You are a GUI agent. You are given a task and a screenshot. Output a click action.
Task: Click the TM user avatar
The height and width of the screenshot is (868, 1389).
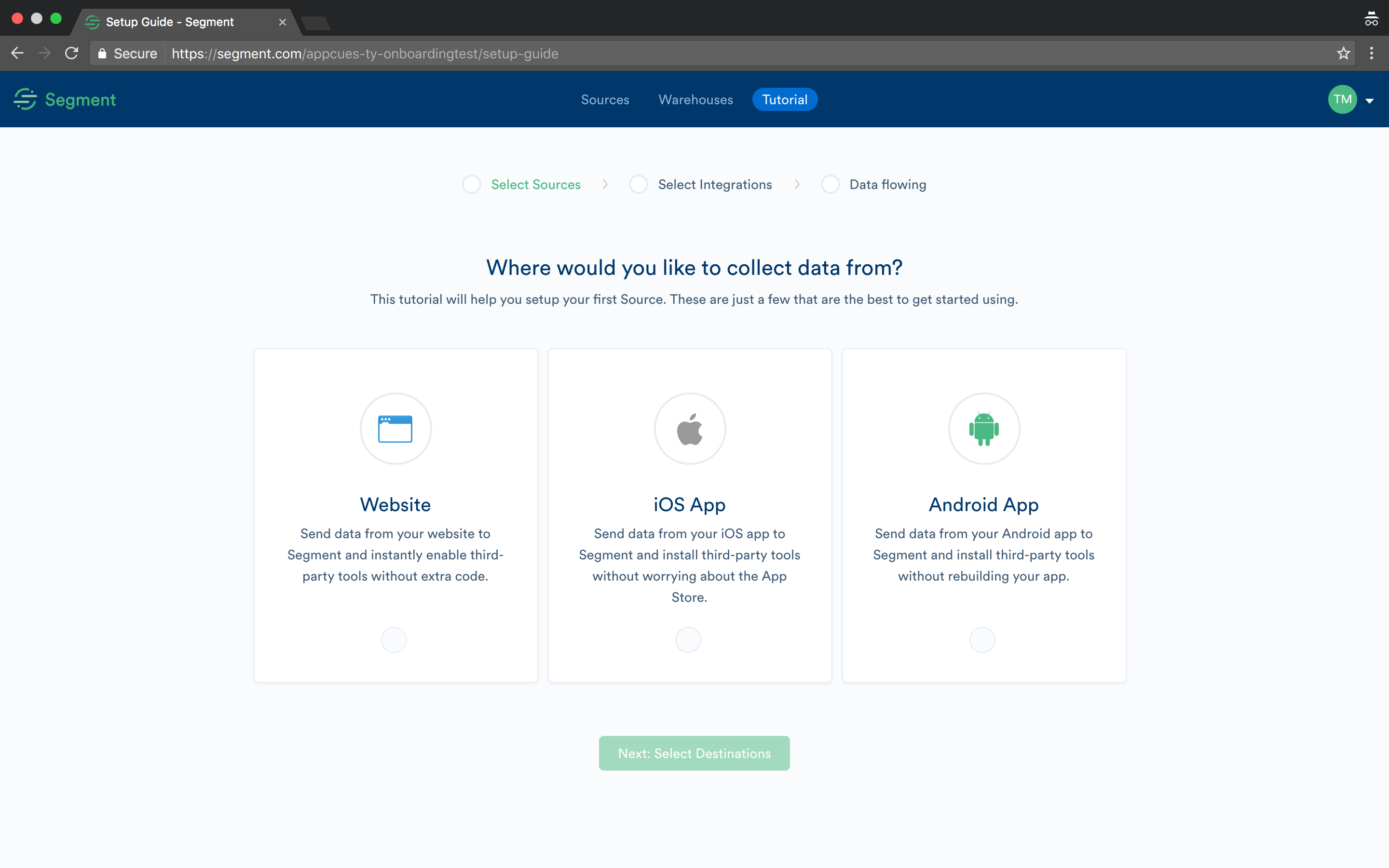coord(1343,99)
